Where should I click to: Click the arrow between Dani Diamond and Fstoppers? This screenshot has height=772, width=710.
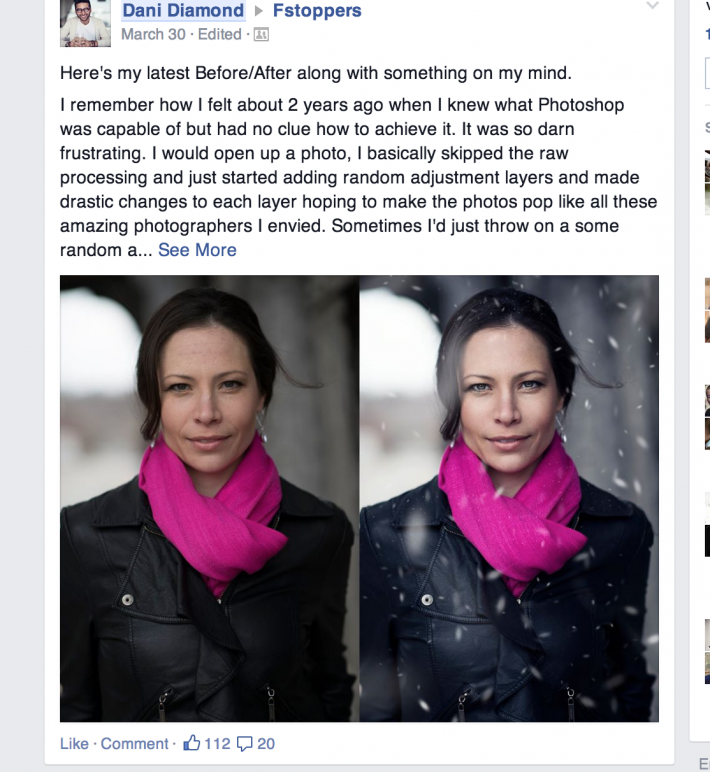pyautogui.click(x=258, y=11)
